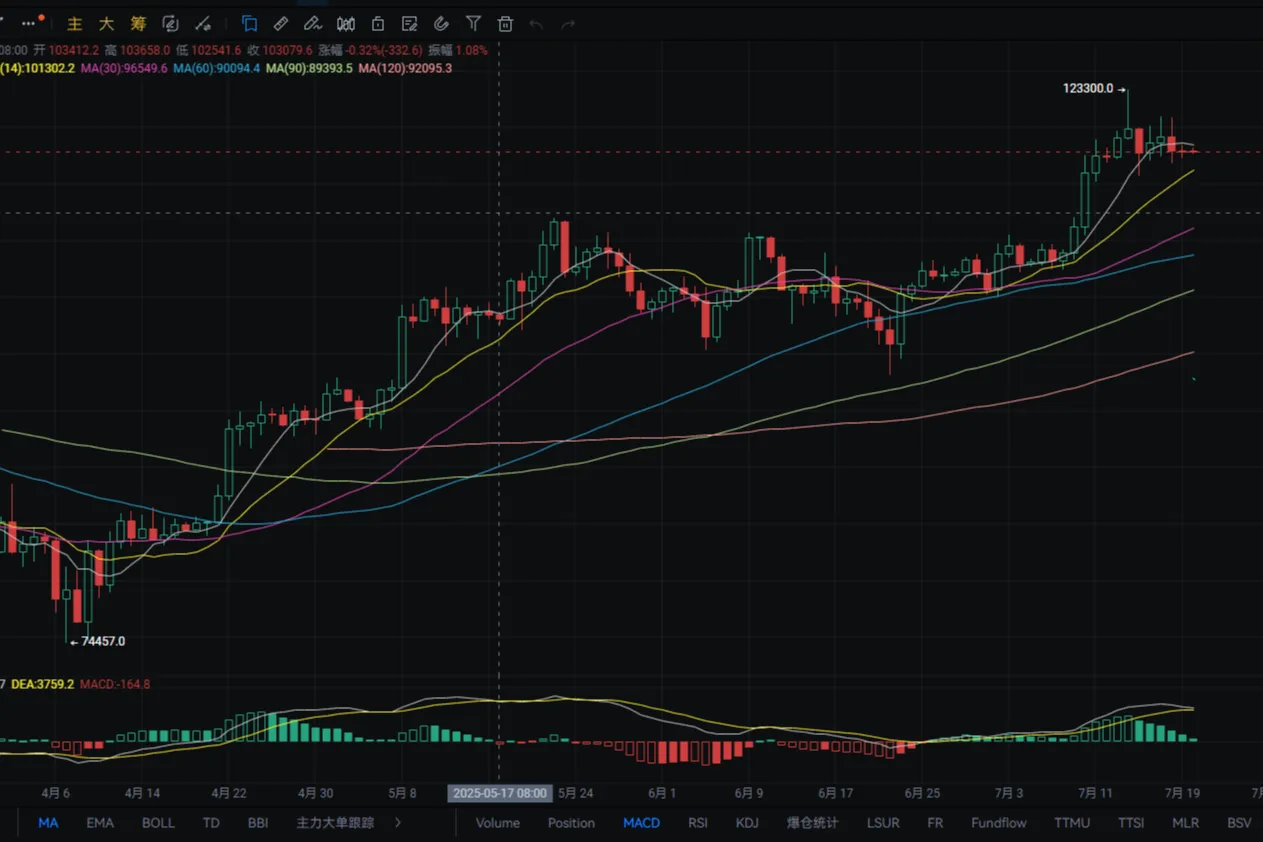This screenshot has height=842, width=1263.
Task: Click the MA(90) value label
Action: point(309,68)
